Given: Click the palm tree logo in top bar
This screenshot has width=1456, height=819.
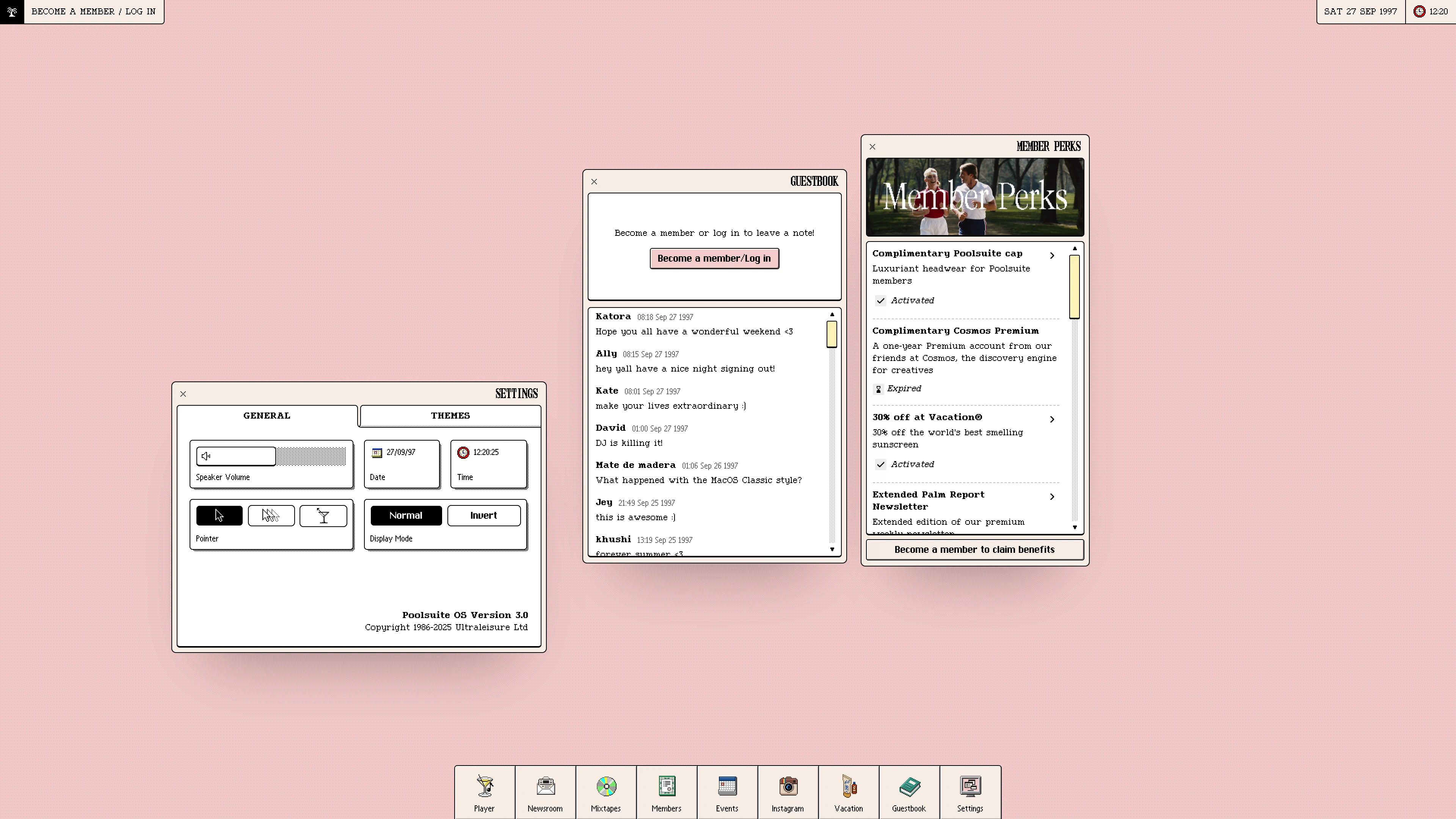Looking at the screenshot, I should coord(12,11).
